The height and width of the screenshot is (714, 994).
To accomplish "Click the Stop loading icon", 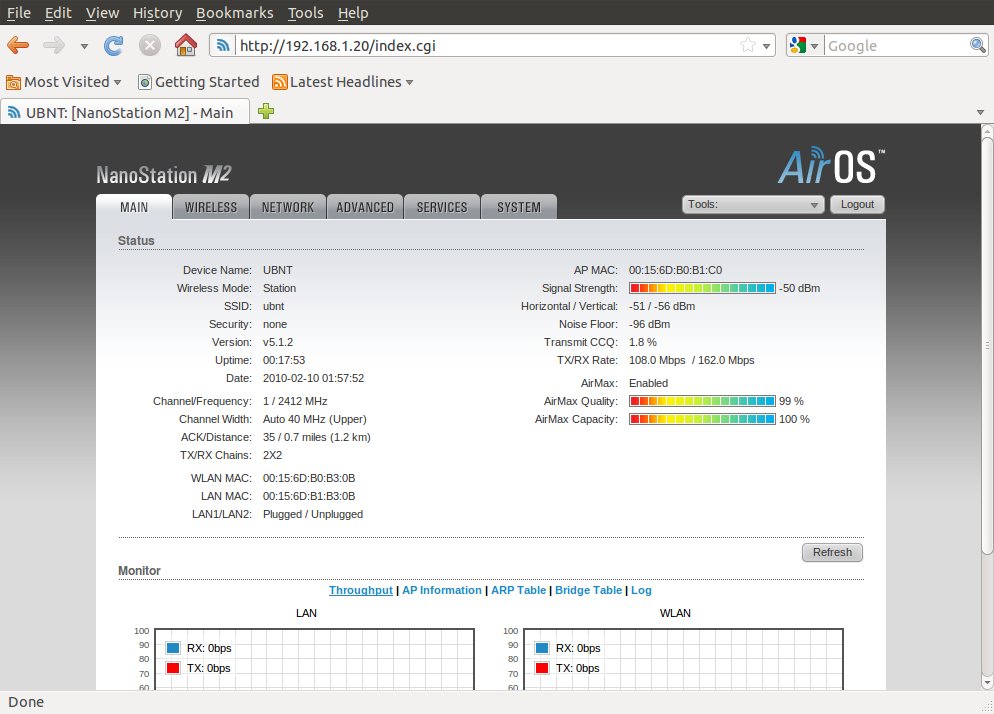I will point(149,45).
